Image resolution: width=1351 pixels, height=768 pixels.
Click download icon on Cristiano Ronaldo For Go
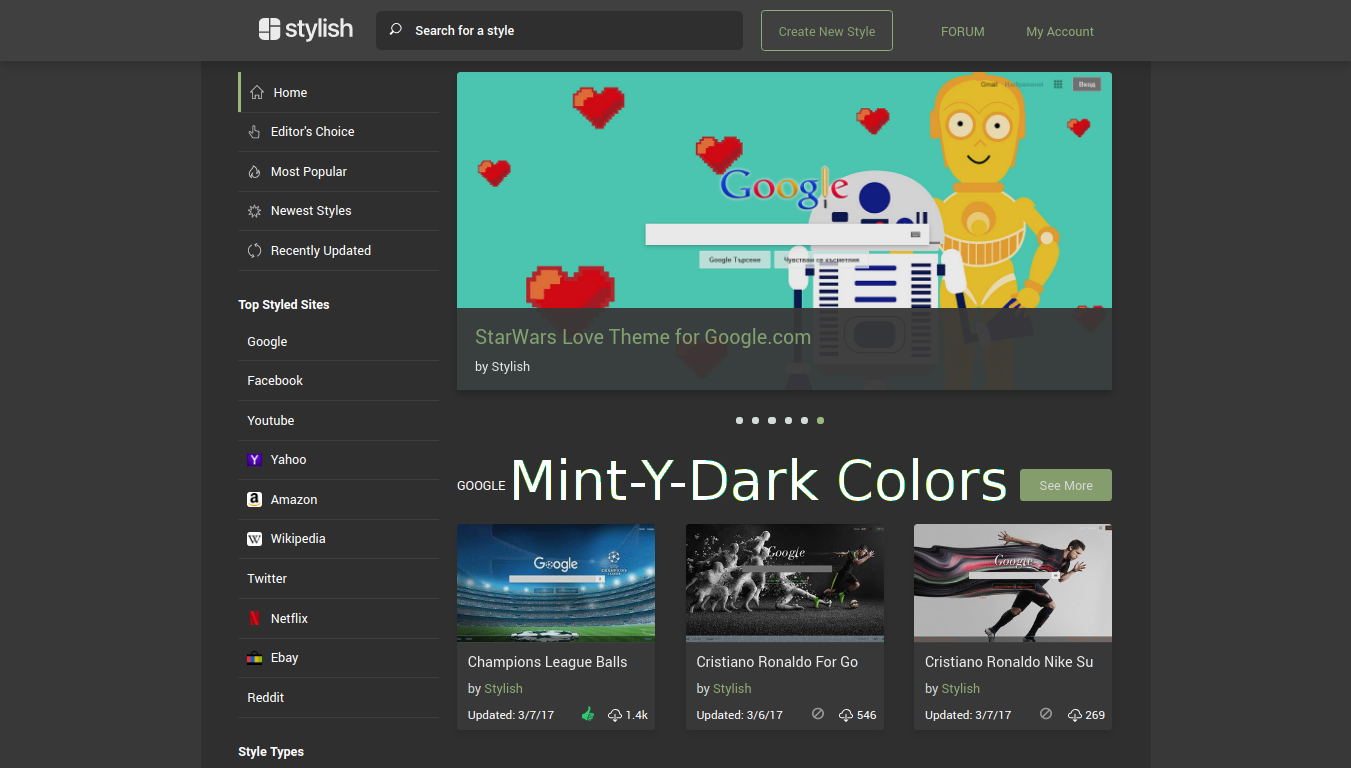tap(846, 715)
